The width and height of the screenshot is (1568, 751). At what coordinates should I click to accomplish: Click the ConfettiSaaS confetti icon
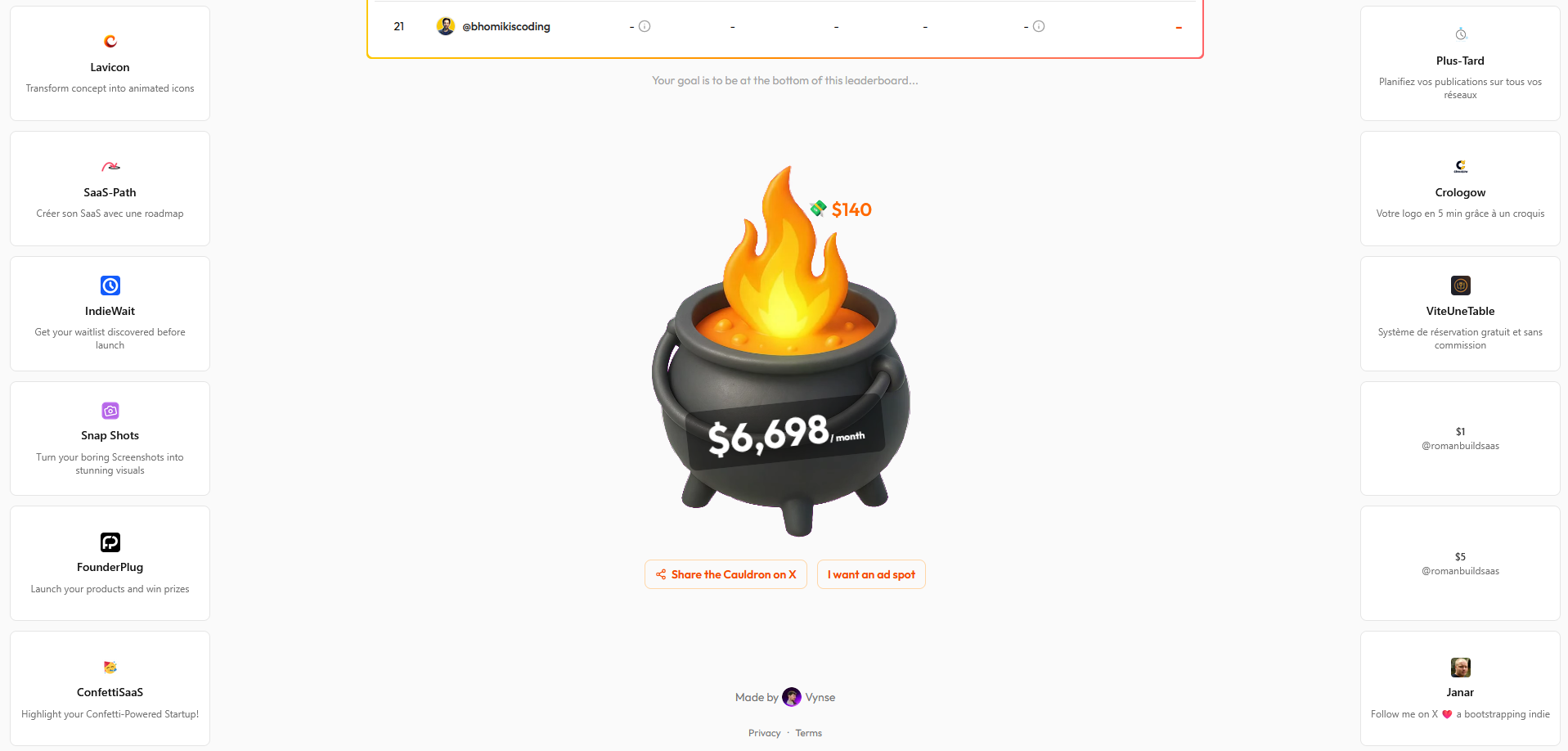(x=110, y=668)
